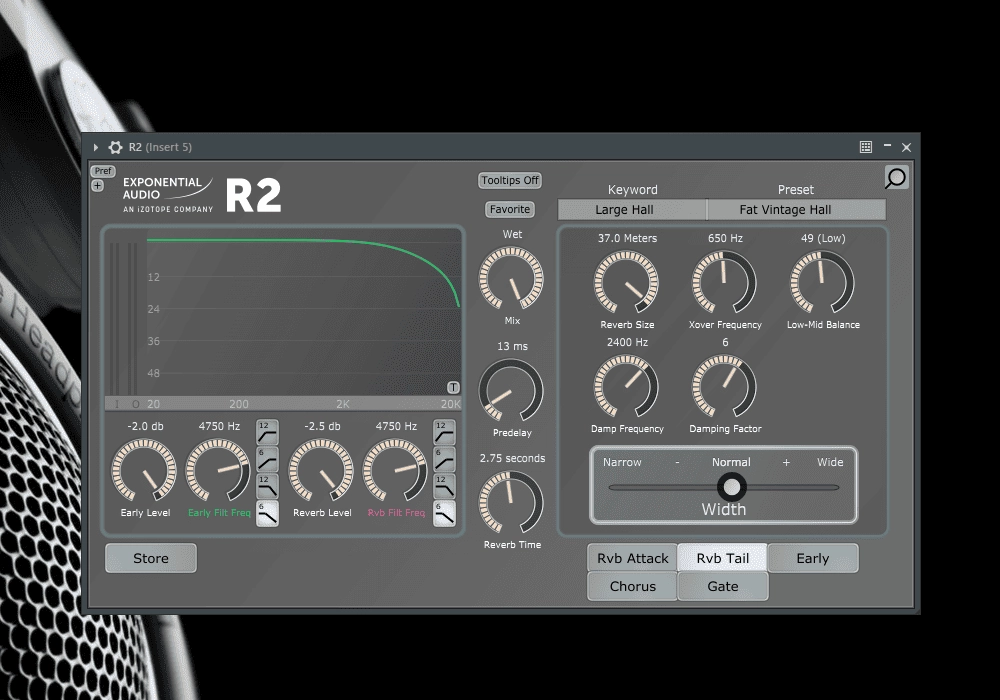The image size is (1000, 700).
Task: Switch to the Rvb Attack tab
Action: coord(633,558)
